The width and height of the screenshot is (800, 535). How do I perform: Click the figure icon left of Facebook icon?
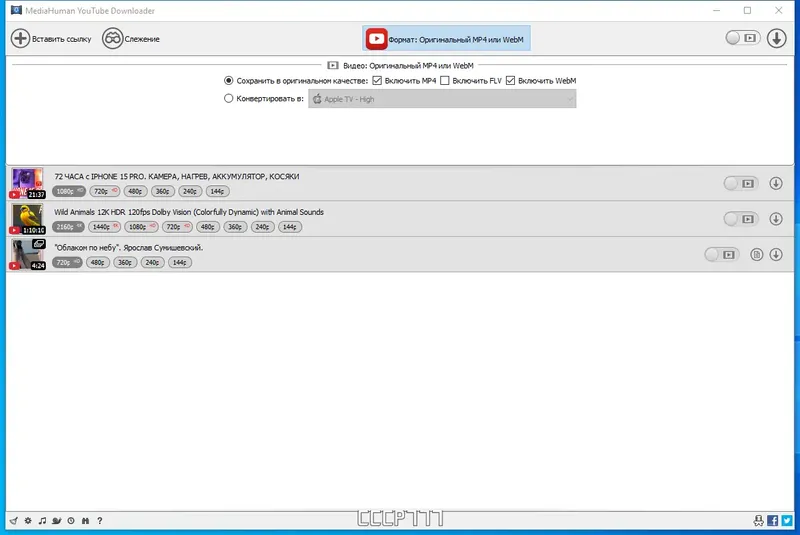(x=759, y=520)
